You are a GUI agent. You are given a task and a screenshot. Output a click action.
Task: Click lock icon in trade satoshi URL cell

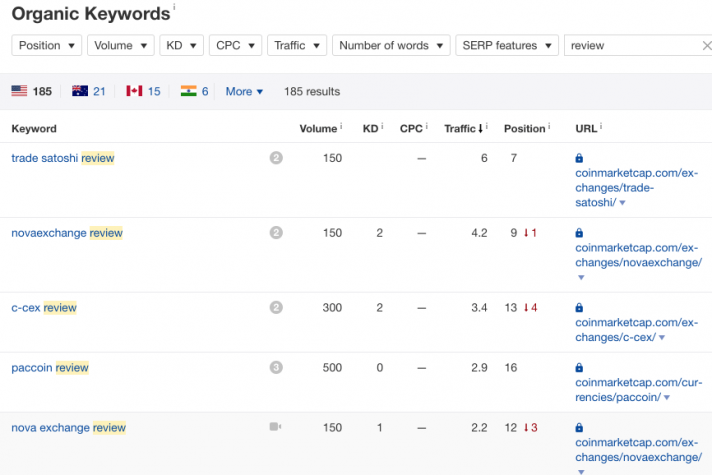[x=579, y=158]
